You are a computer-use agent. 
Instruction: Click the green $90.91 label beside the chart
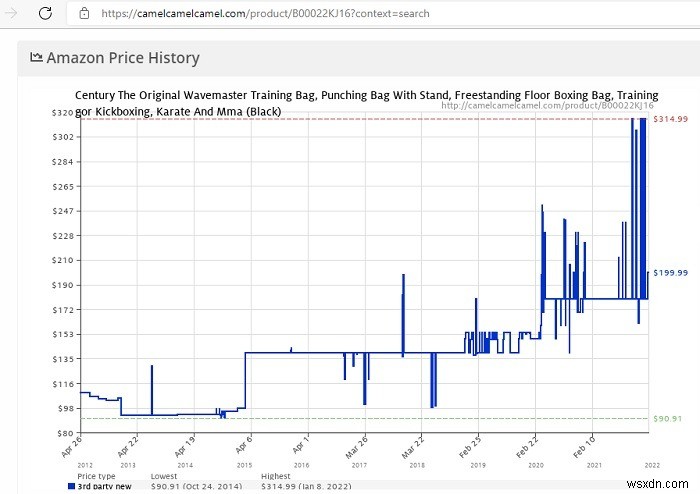667,419
